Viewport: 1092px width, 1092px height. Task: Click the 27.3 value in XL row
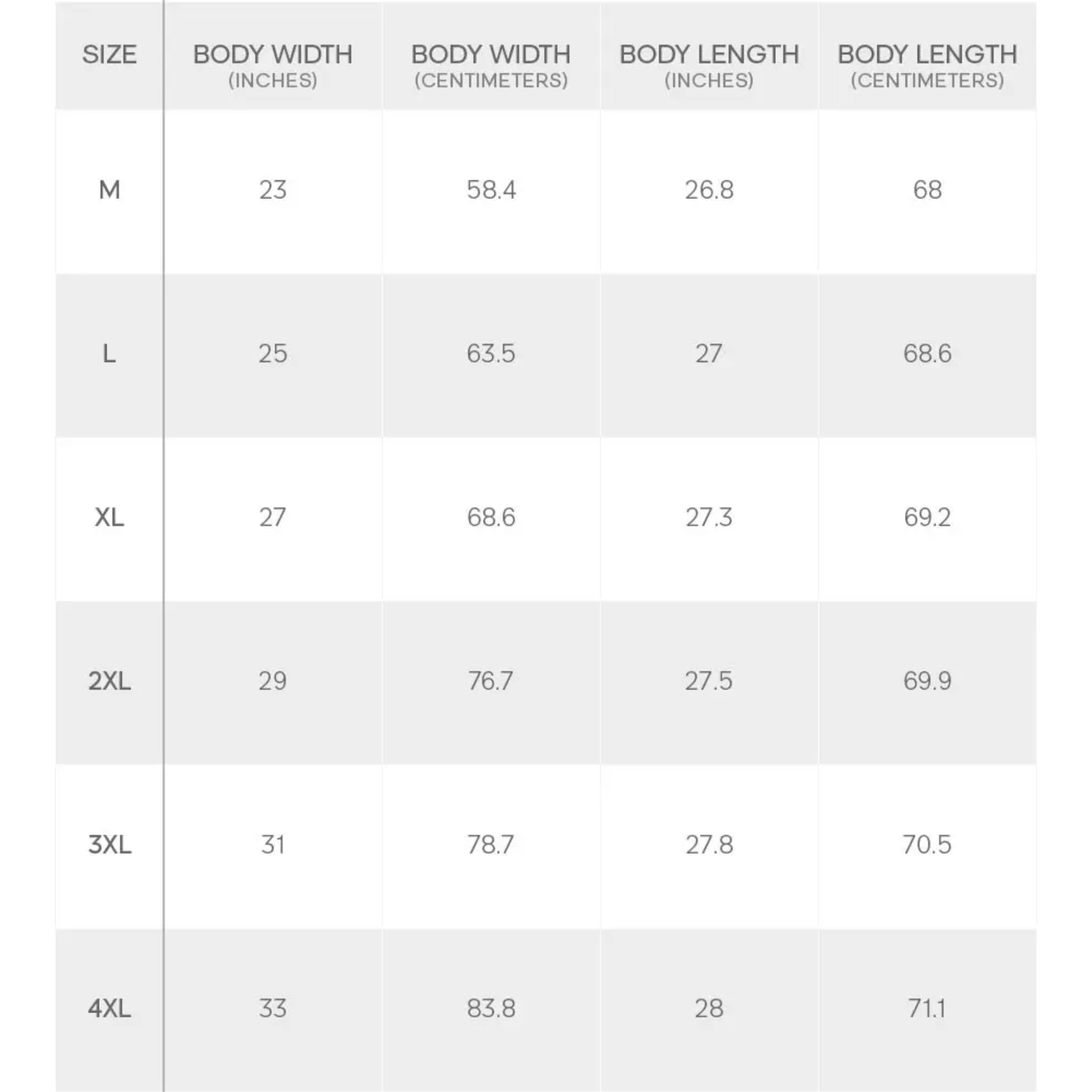pos(709,518)
